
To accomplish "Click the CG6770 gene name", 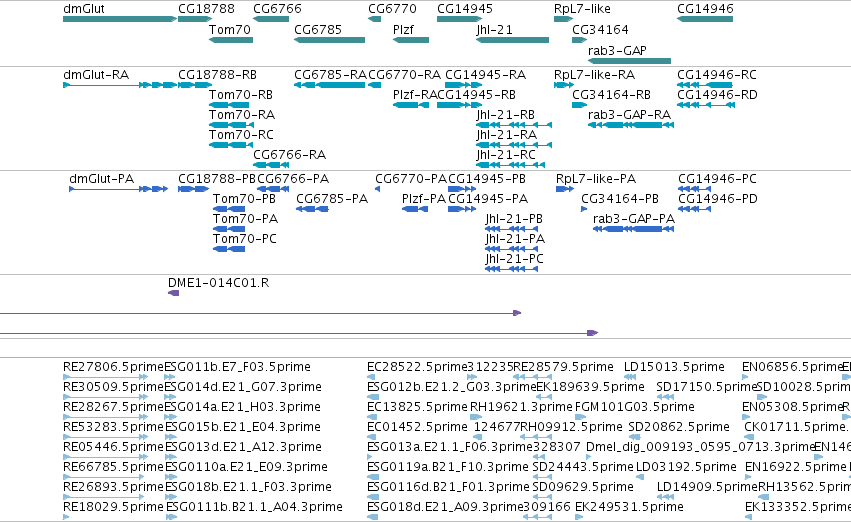I will click(x=392, y=9).
